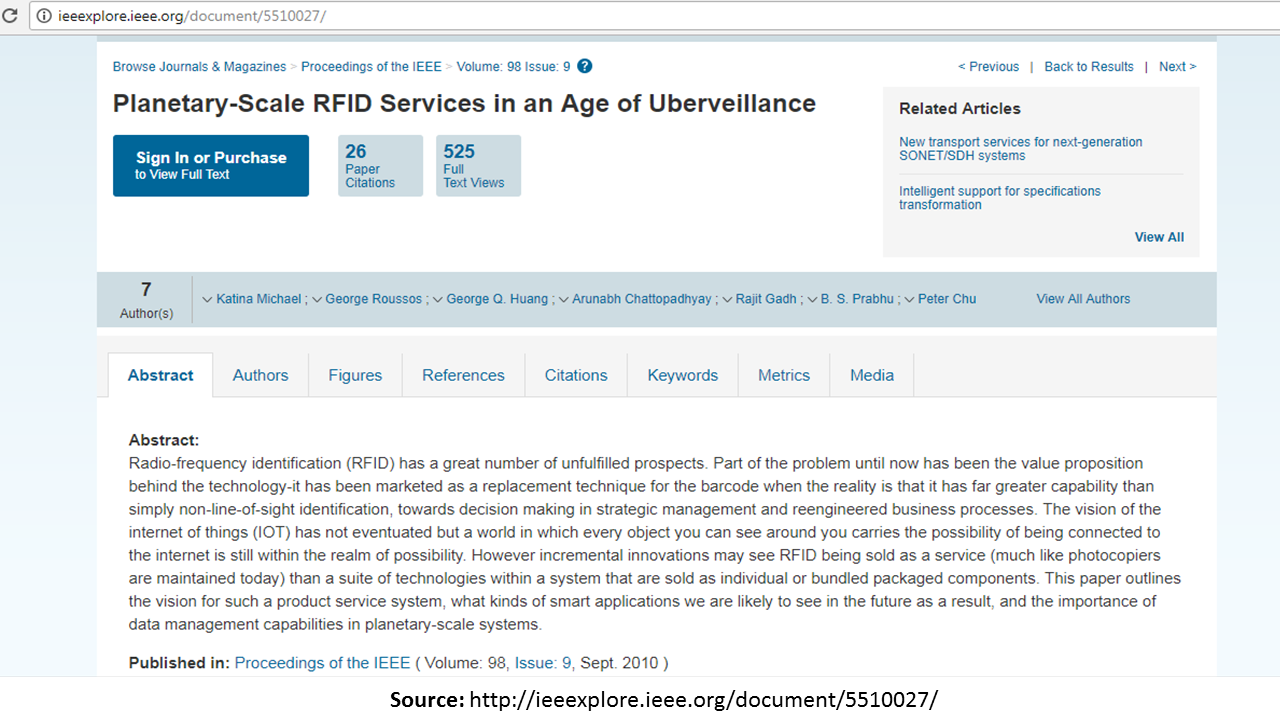Expand George Roussos author details
This screenshot has height=720, width=1280.
(x=317, y=299)
